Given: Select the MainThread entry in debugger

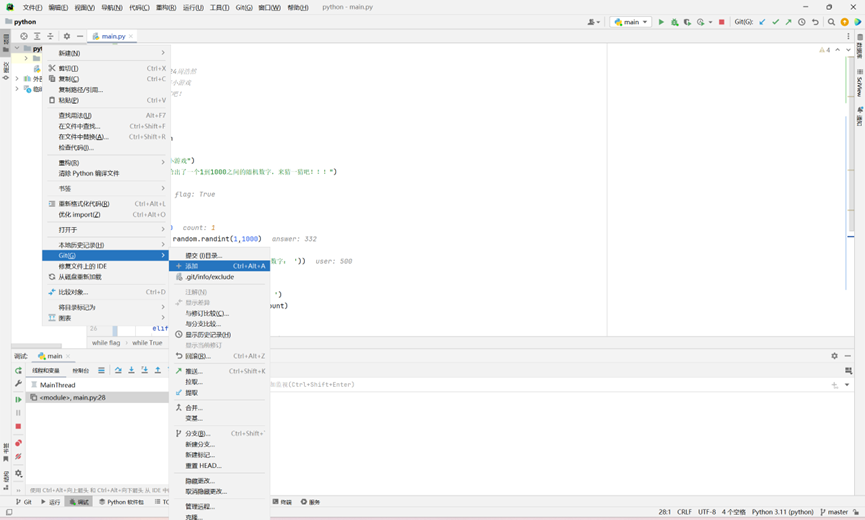Looking at the screenshot, I should pyautogui.click(x=57, y=385).
